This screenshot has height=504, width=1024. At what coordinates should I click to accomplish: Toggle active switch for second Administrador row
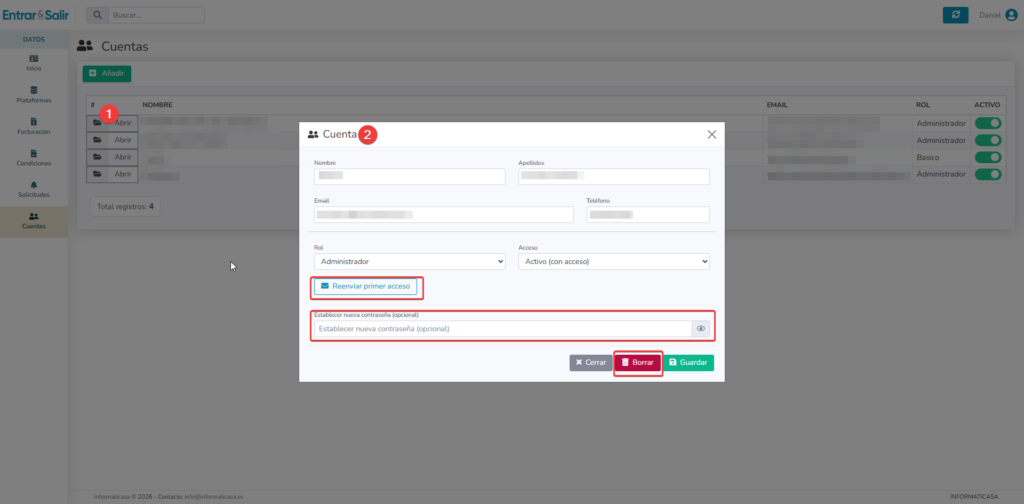pyautogui.click(x=987, y=140)
